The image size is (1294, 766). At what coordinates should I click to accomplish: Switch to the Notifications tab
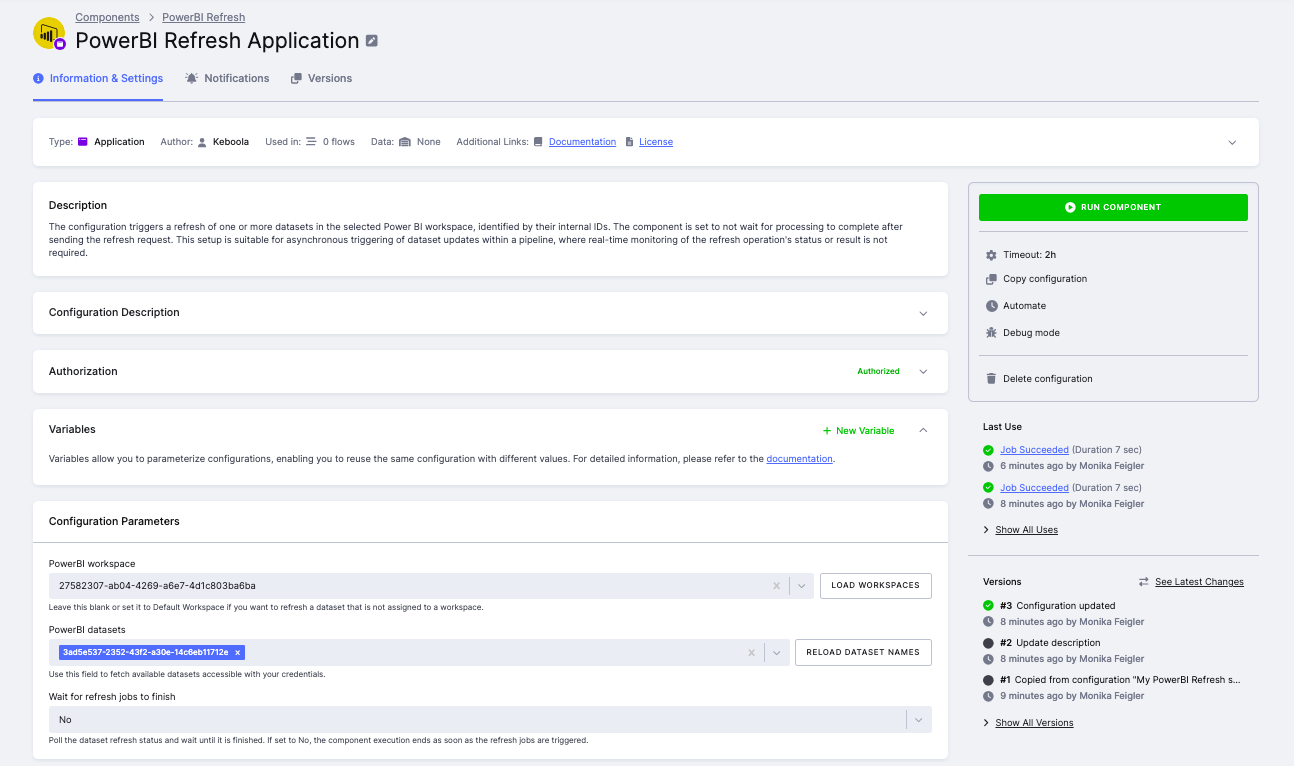pyautogui.click(x=227, y=78)
